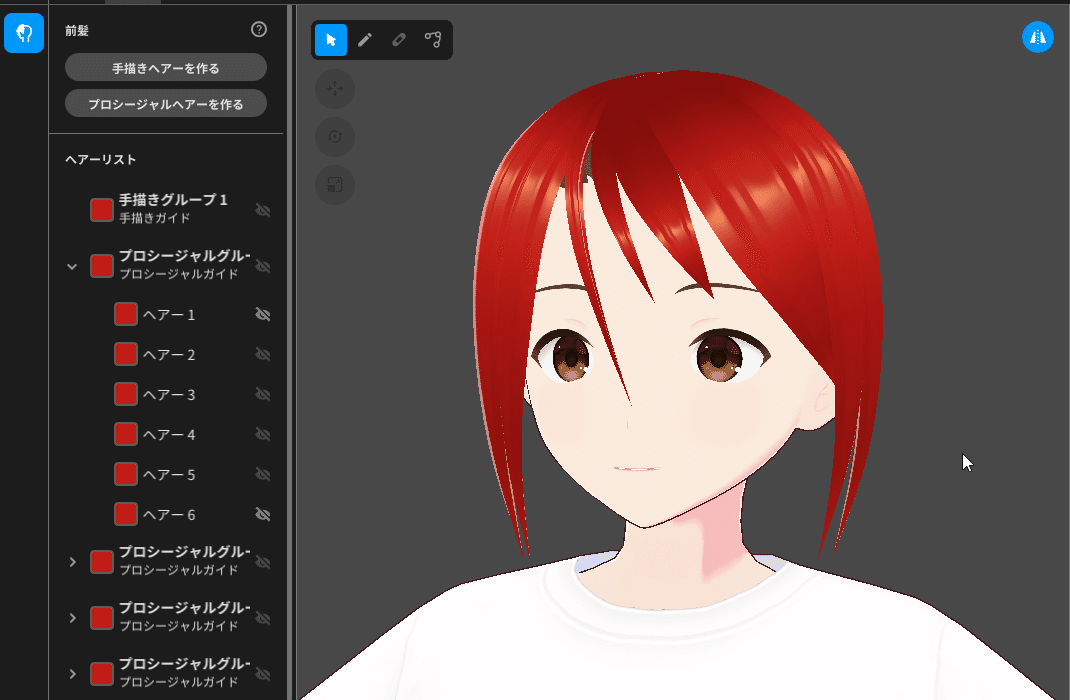Switch to the Brush drawing tool
The width and height of the screenshot is (1070, 700).
click(365, 40)
